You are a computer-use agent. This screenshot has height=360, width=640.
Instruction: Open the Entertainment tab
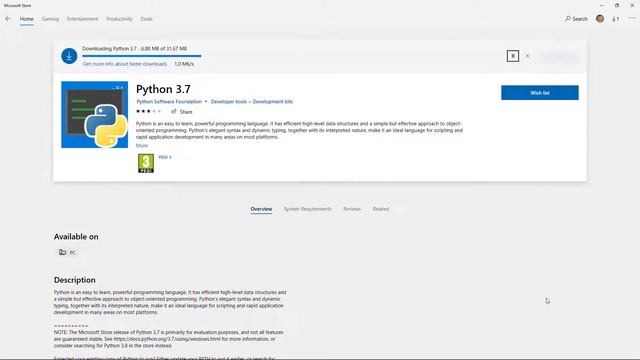tap(82, 19)
